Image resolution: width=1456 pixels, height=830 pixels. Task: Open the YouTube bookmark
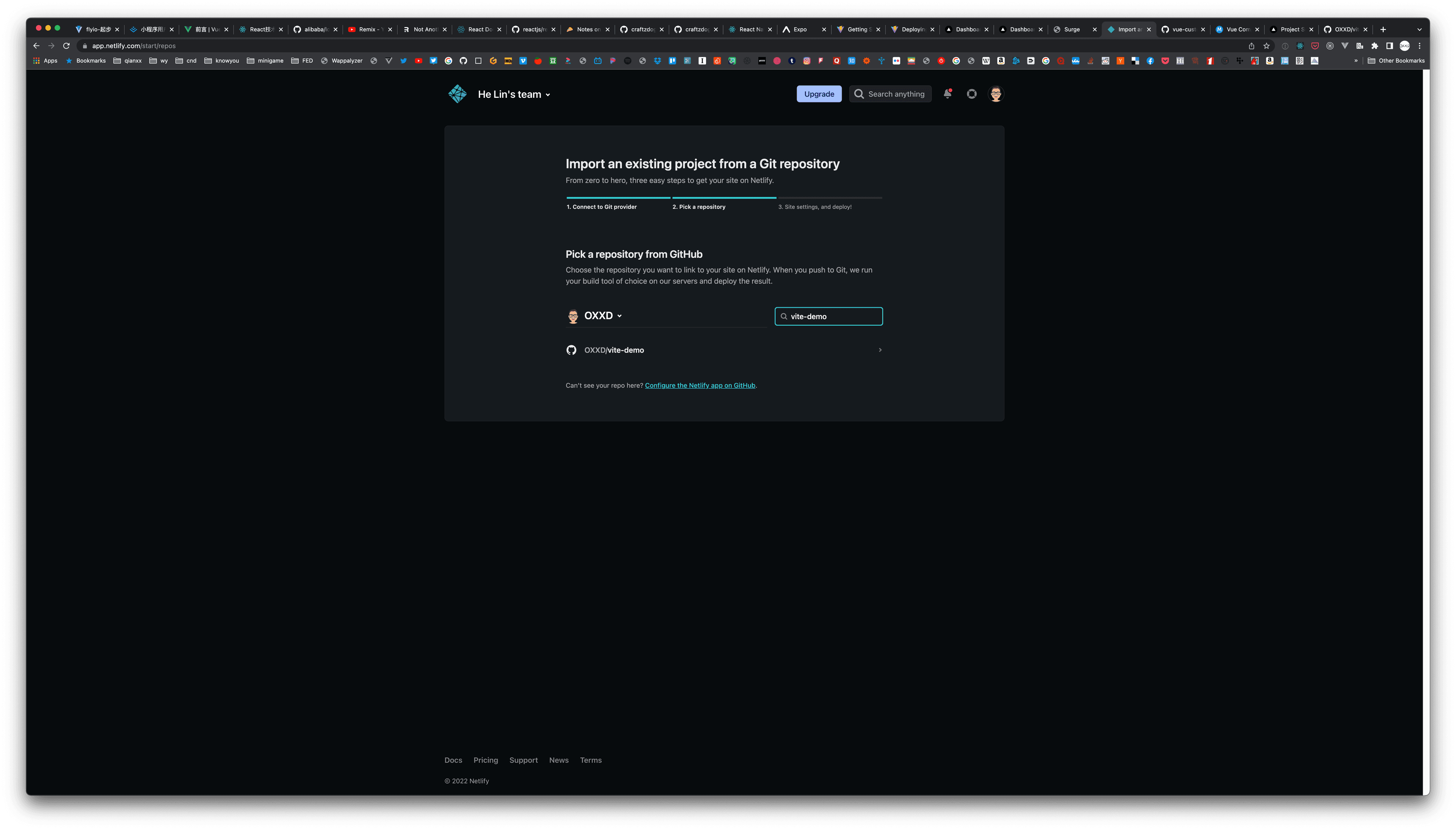(x=419, y=60)
